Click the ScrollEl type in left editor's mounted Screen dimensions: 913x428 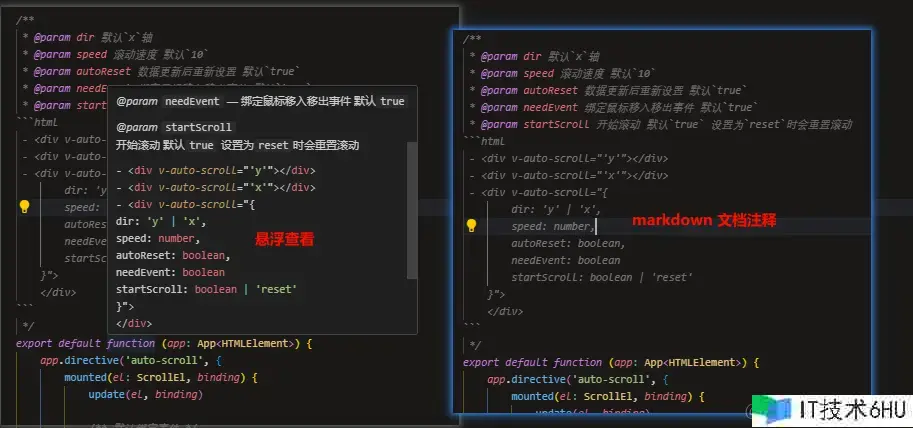pos(154,377)
